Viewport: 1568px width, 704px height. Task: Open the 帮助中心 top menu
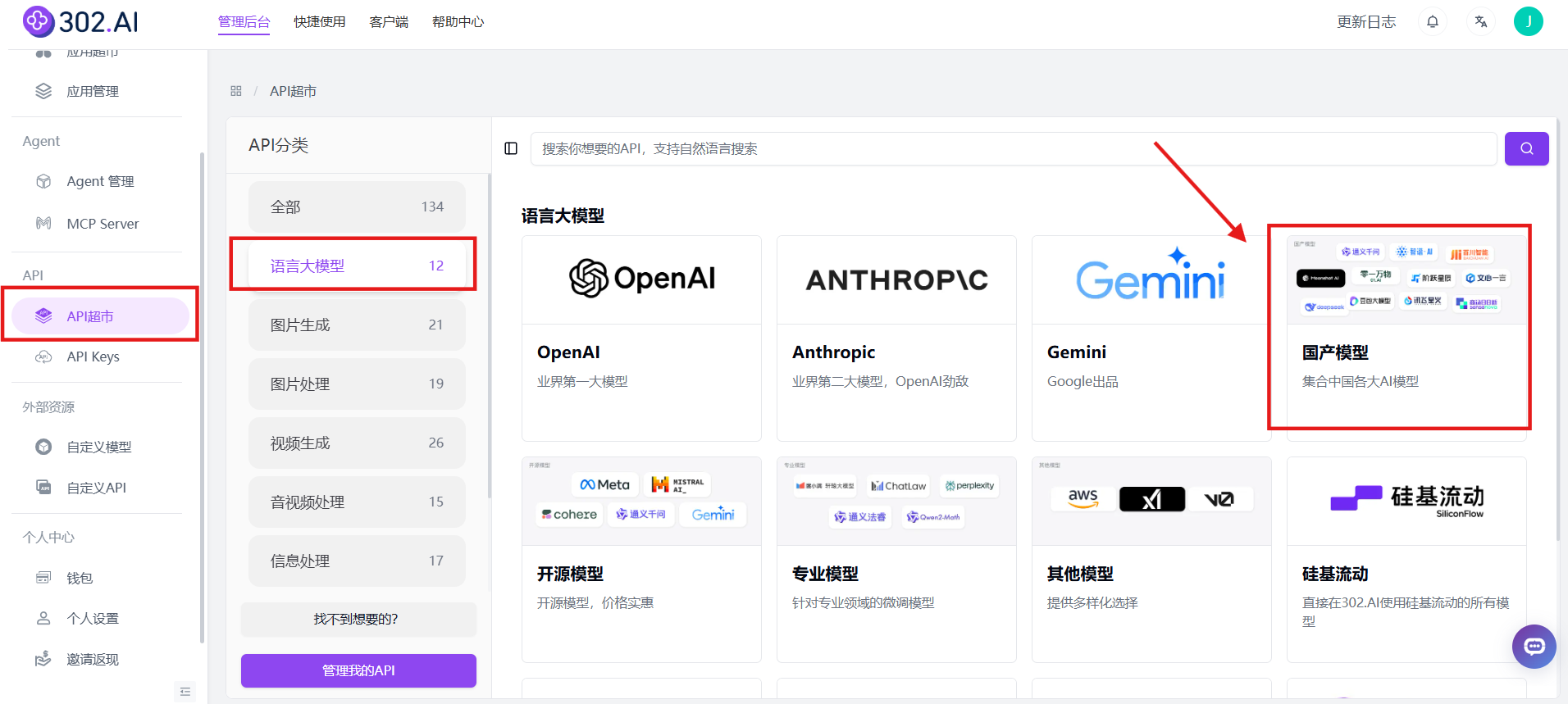pos(458,22)
